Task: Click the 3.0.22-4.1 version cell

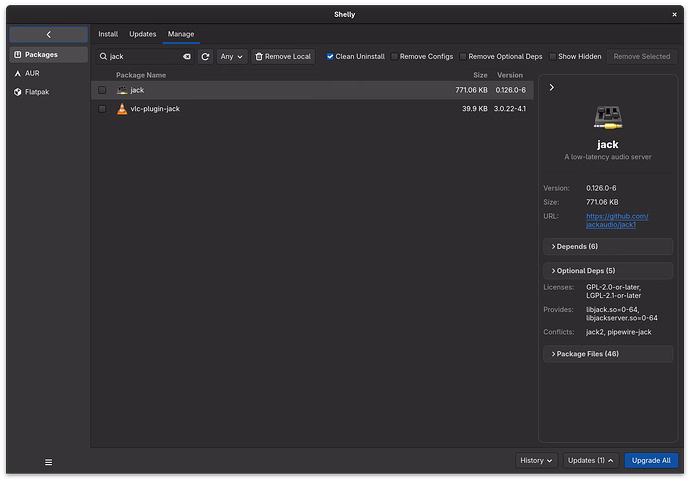Action: tap(510, 109)
